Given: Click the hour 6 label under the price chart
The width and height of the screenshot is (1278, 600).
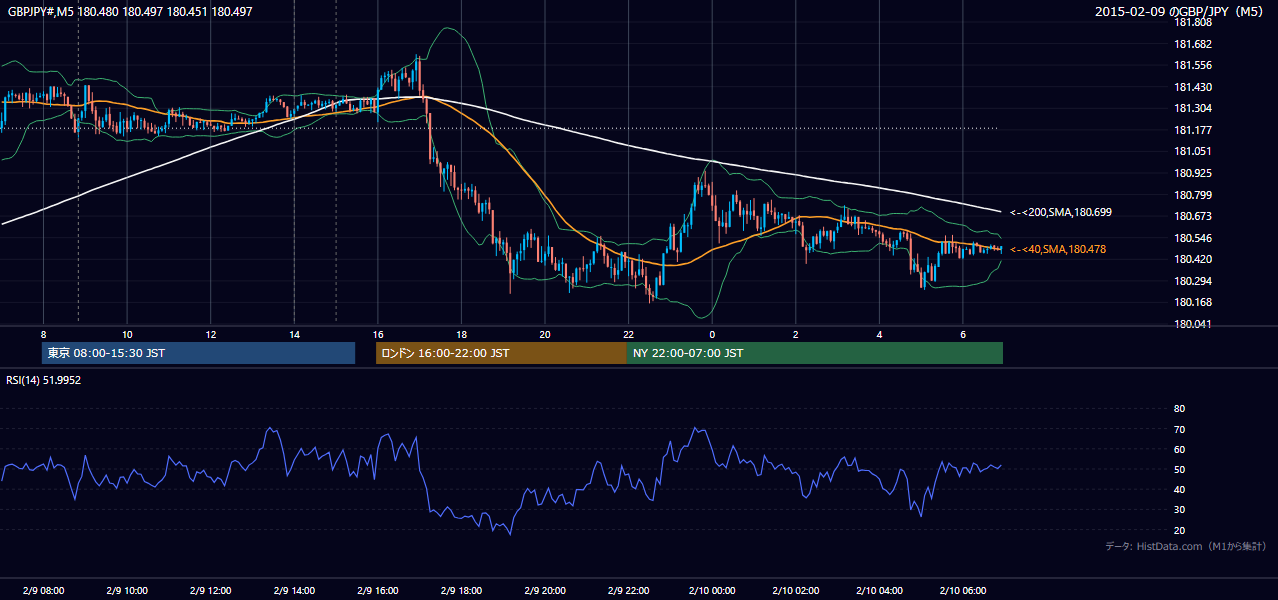Looking at the screenshot, I should 962,334.
